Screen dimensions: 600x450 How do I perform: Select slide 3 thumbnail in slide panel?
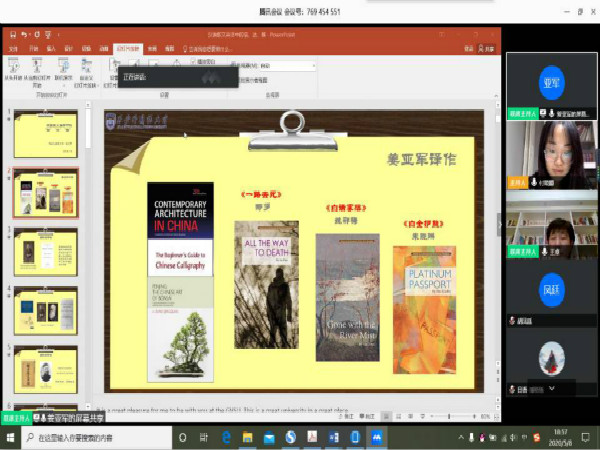tap(46, 252)
